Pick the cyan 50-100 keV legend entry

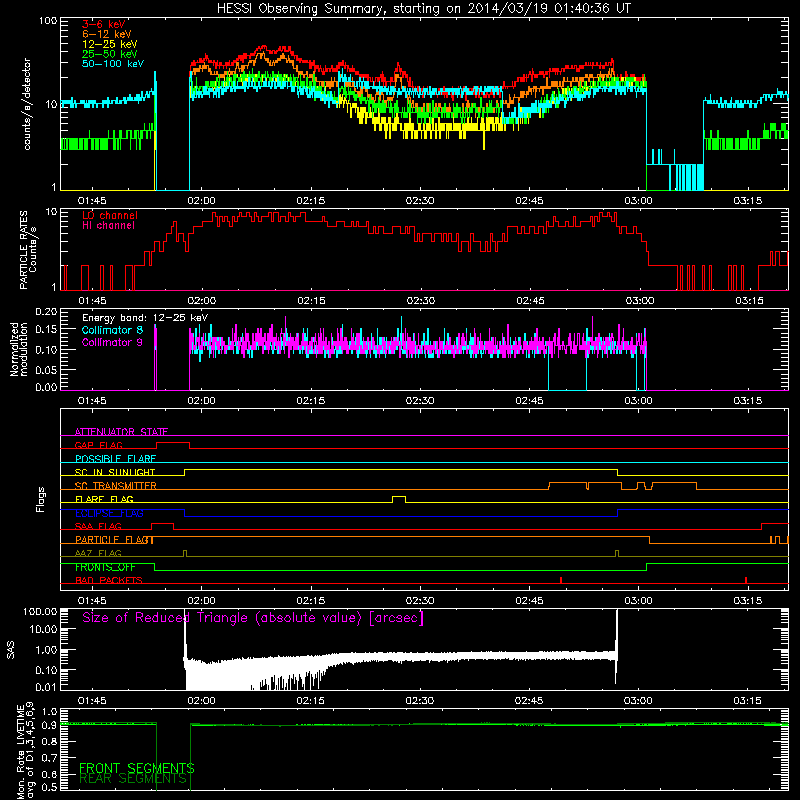pos(113,63)
